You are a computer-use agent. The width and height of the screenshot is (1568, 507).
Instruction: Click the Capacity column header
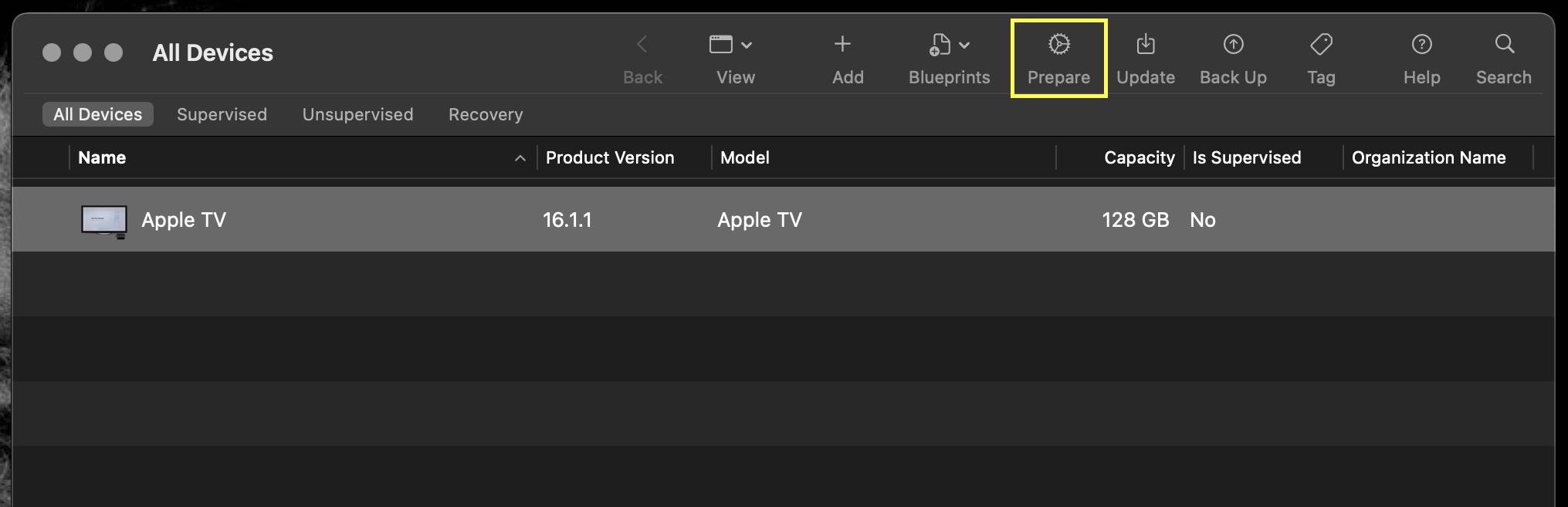1139,157
